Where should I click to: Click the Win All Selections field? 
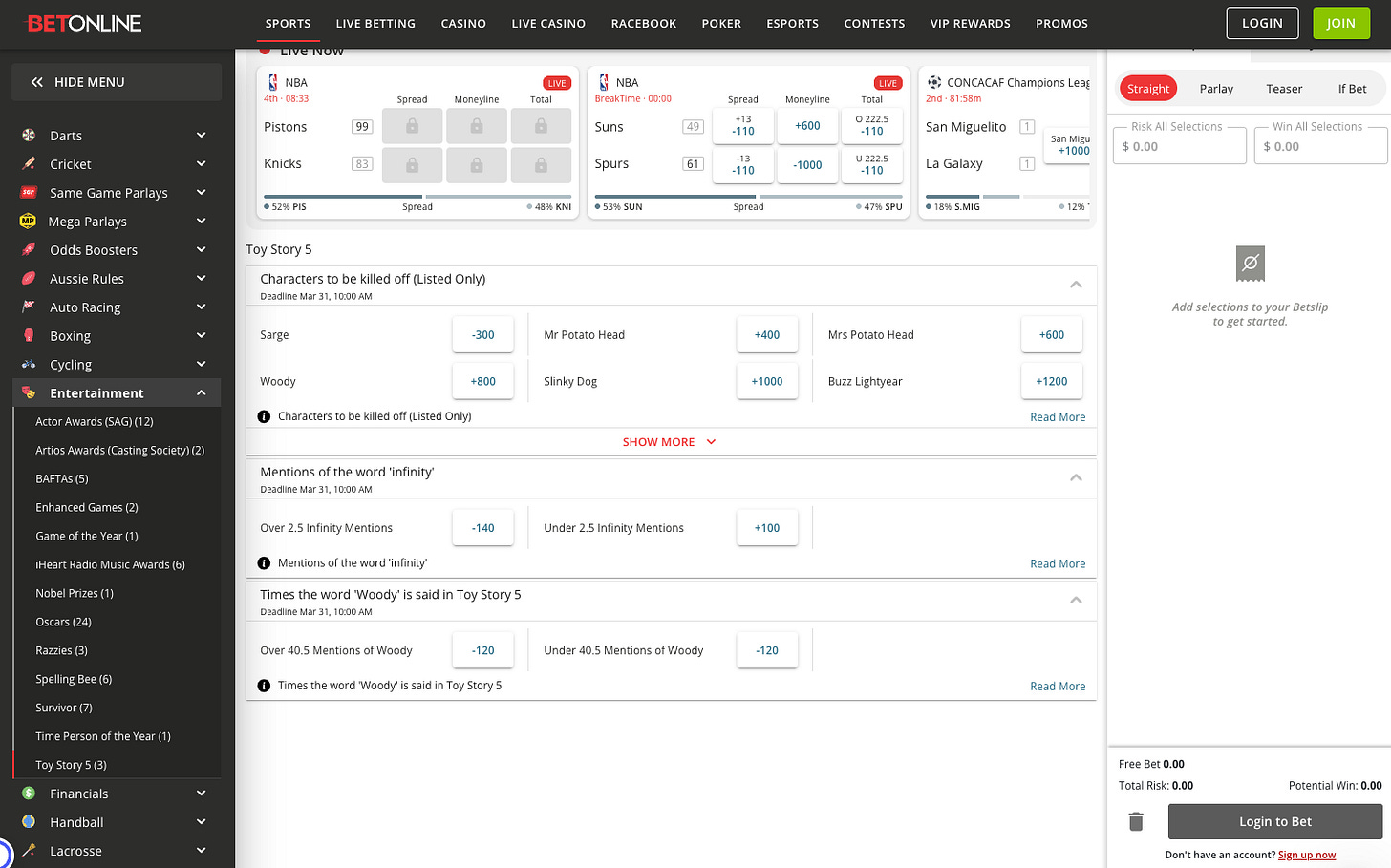[x=1320, y=146]
